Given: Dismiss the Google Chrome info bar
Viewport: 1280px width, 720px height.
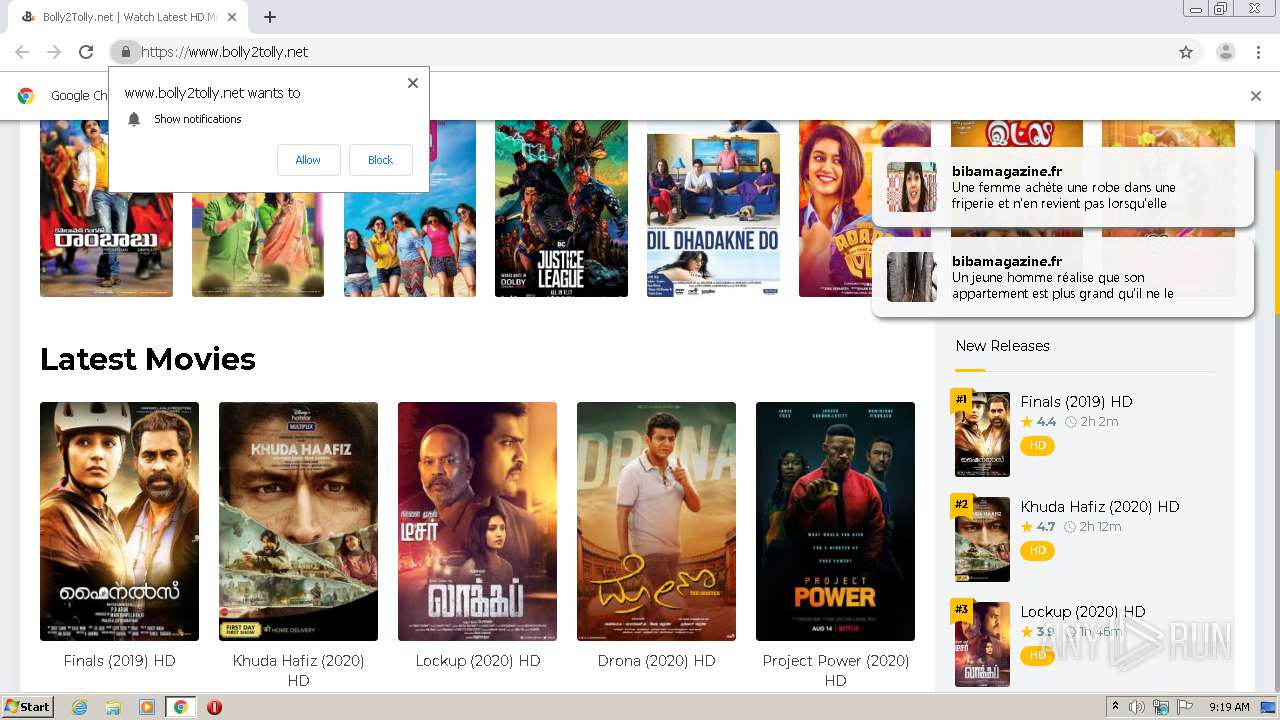Looking at the screenshot, I should click(x=1255, y=96).
